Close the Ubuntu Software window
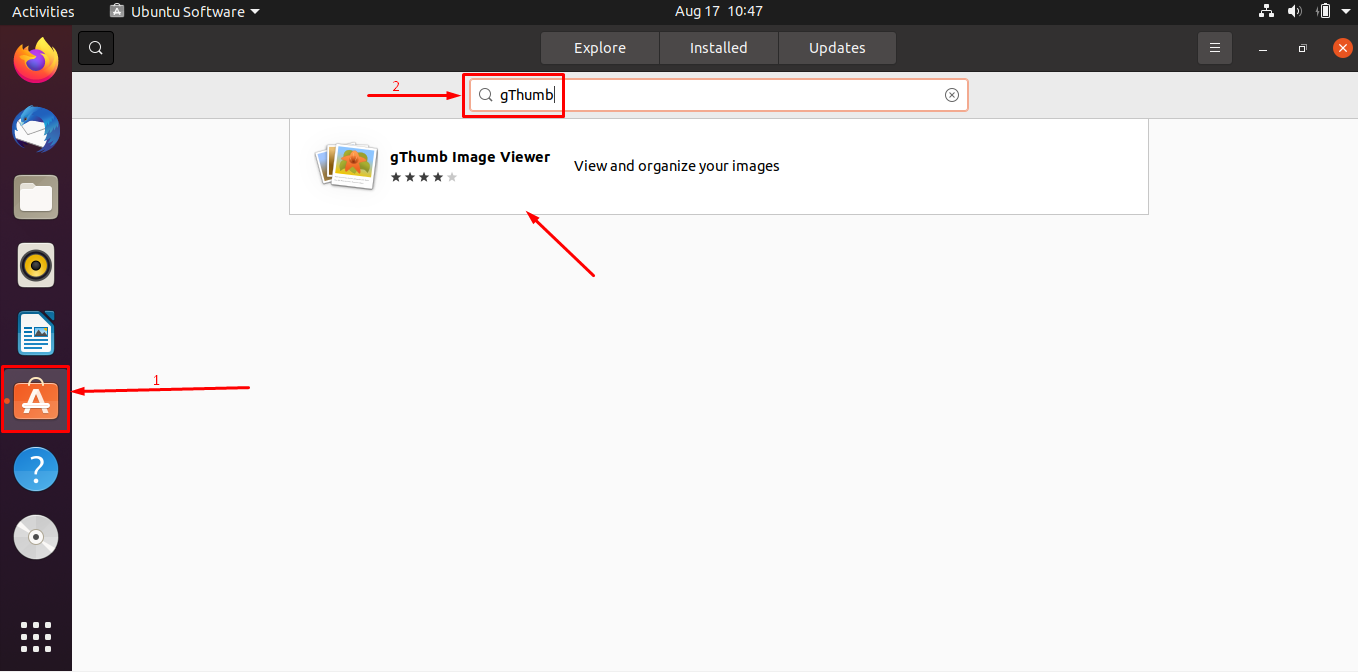The width and height of the screenshot is (1358, 672). pos(1343,47)
